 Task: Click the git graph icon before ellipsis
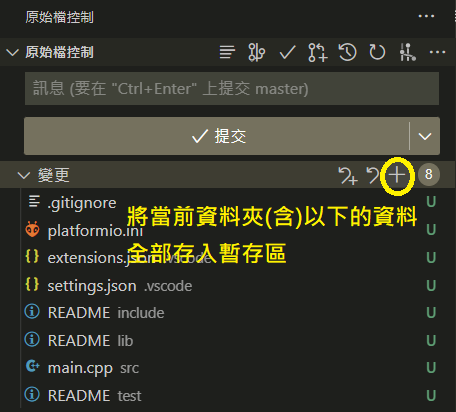[407, 52]
